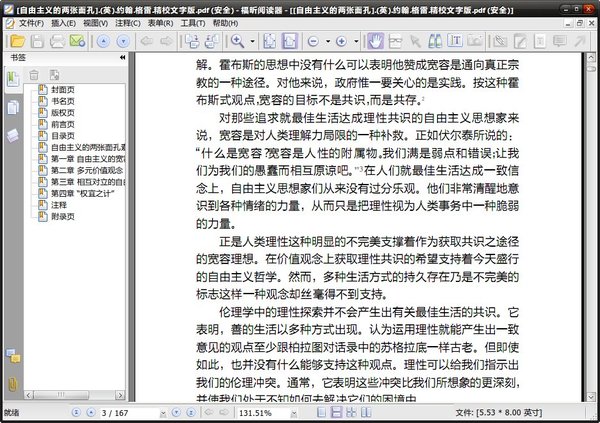
Task: Open the 注释(C) menu
Action: pyautogui.click(x=128, y=23)
